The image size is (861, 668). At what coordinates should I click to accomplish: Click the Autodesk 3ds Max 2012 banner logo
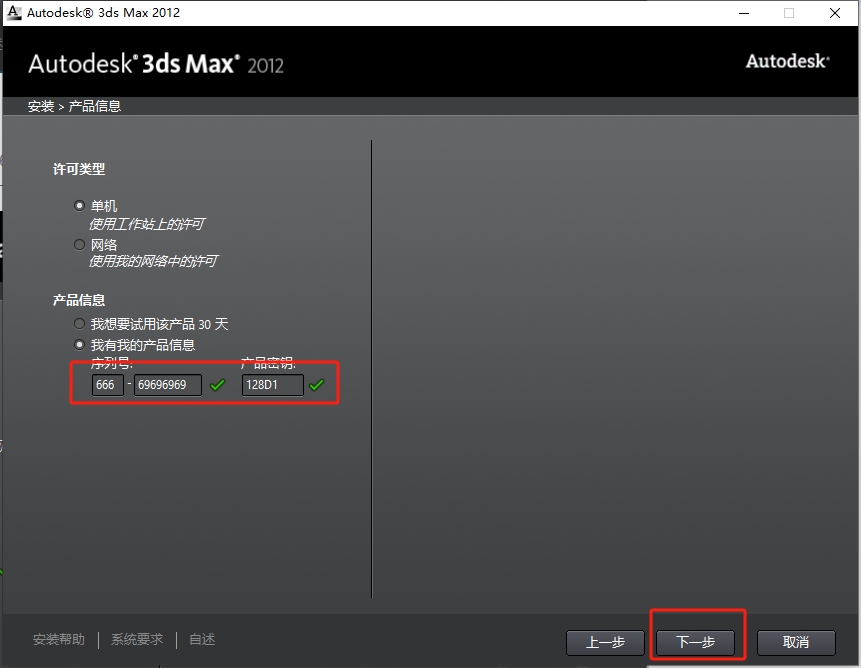point(155,61)
